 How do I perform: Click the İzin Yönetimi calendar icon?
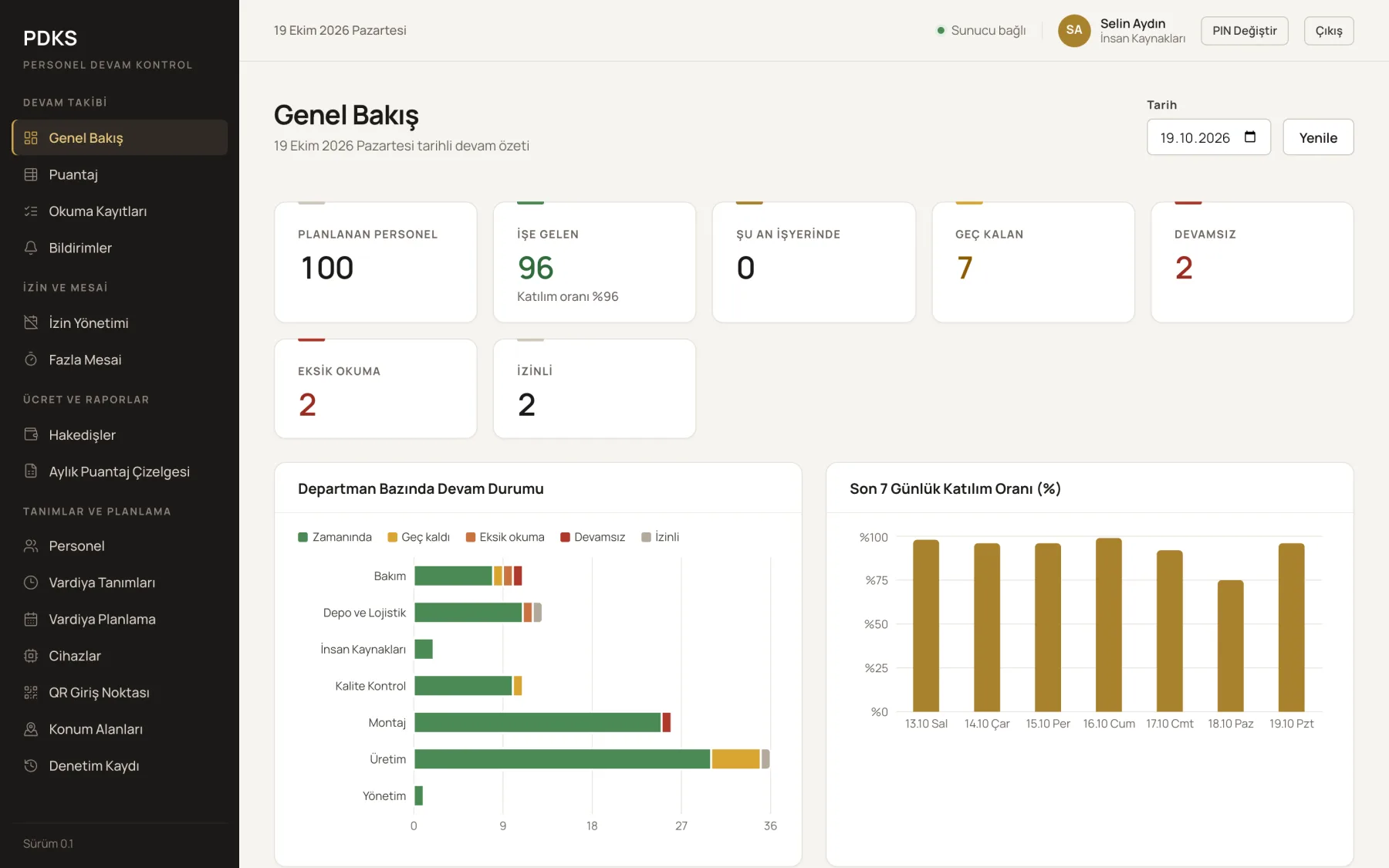(x=31, y=323)
